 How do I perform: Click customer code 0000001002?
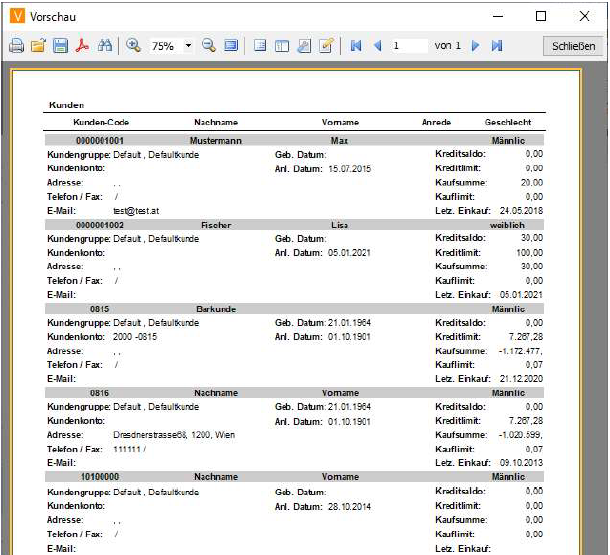point(100,225)
